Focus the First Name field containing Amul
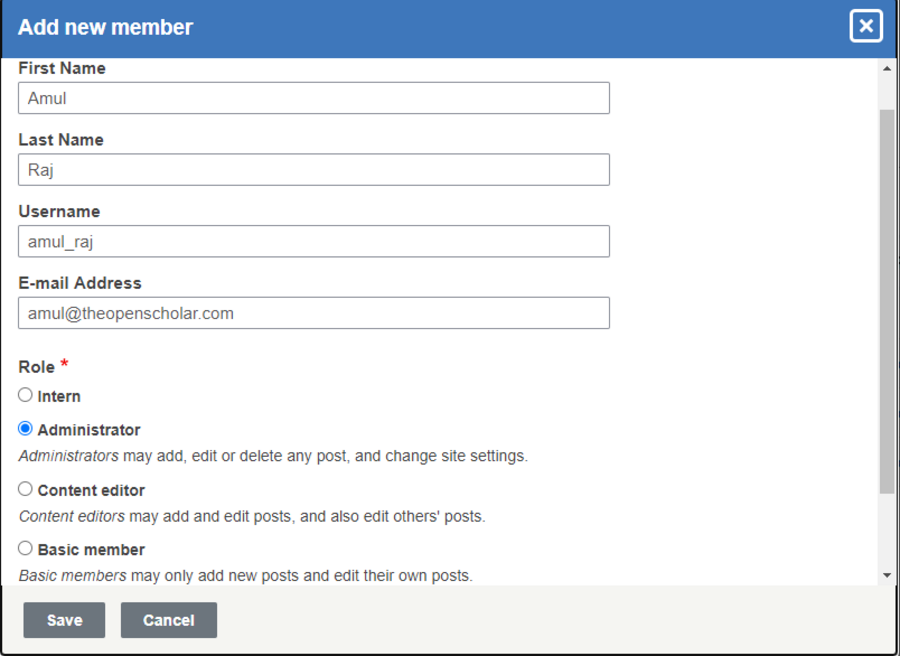This screenshot has width=900, height=656. (x=313, y=98)
